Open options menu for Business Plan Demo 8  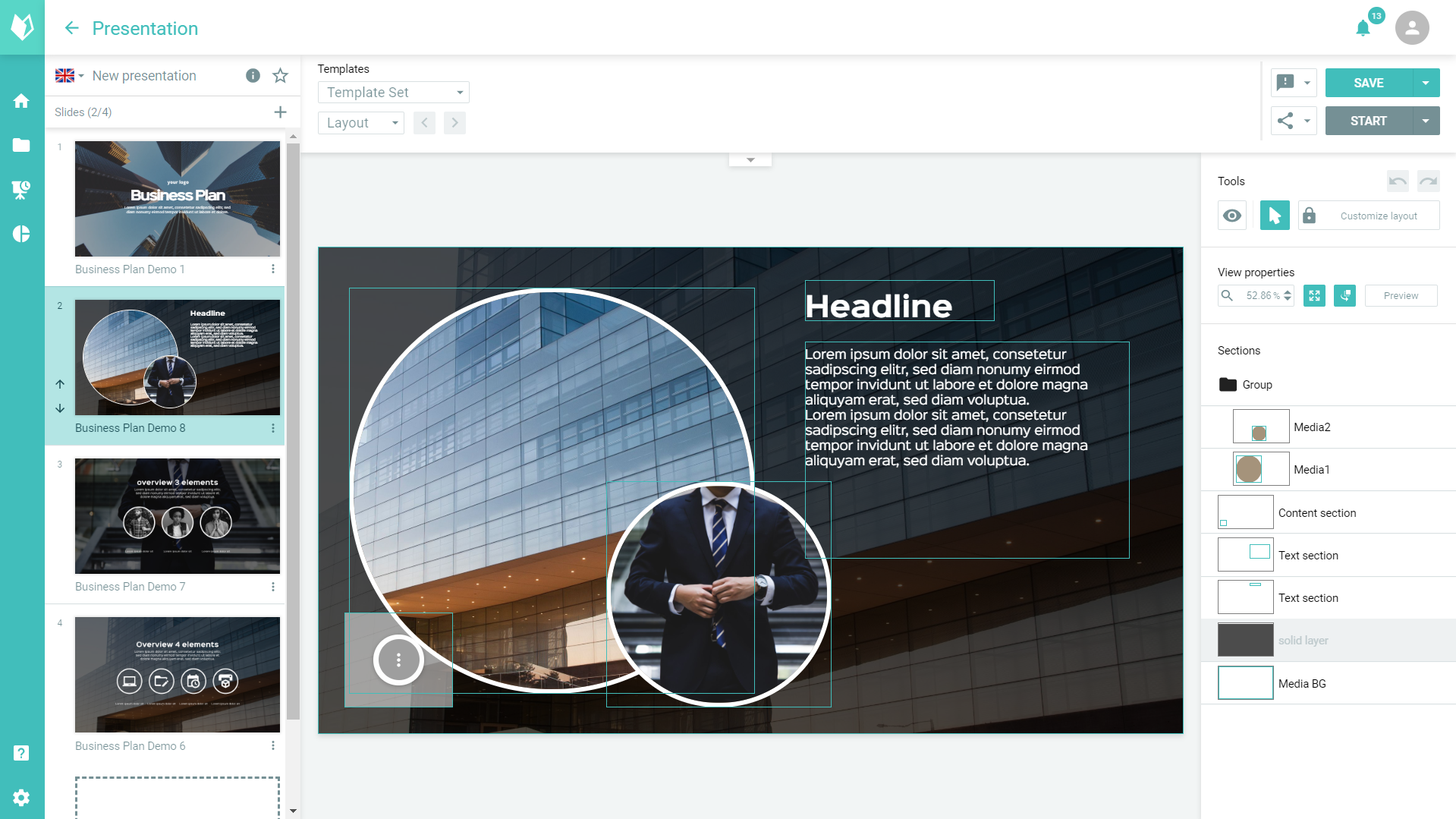tap(273, 428)
